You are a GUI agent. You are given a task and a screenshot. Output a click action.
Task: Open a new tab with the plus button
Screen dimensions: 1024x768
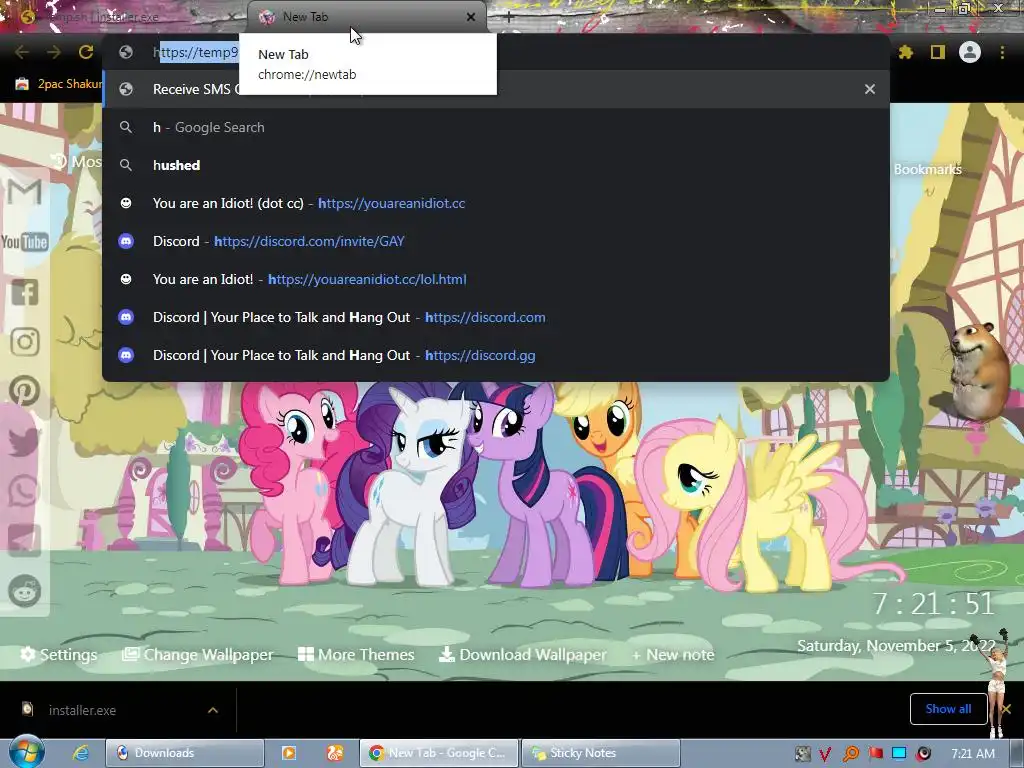click(509, 18)
